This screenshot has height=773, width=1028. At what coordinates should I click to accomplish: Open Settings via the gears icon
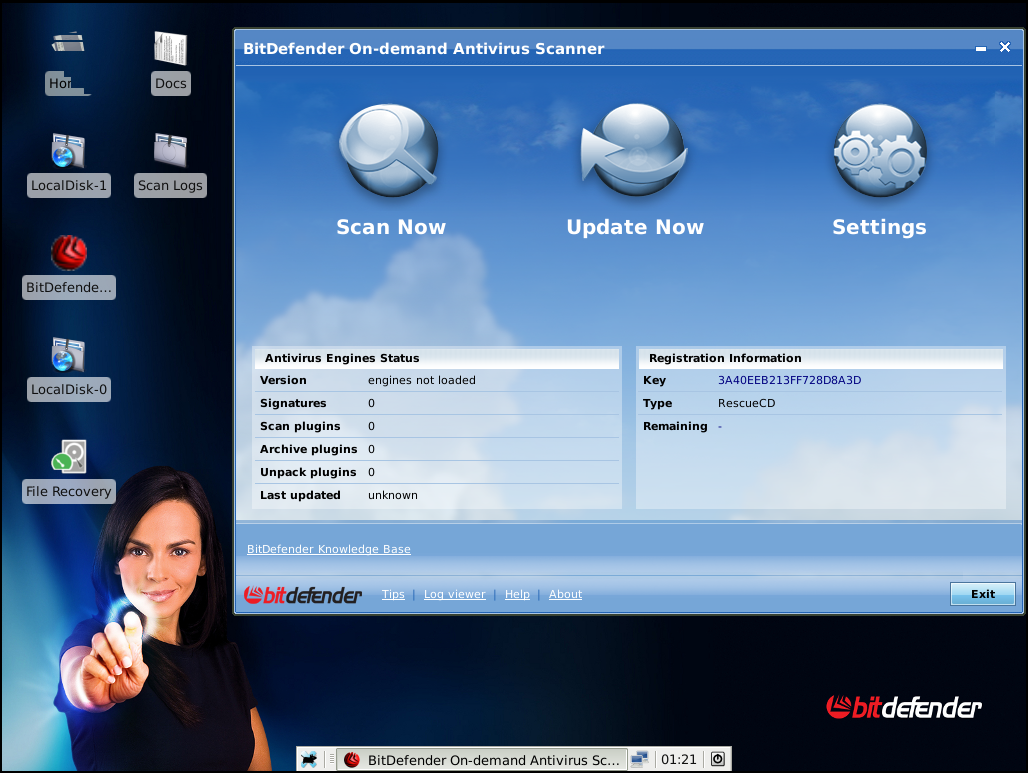point(879,151)
